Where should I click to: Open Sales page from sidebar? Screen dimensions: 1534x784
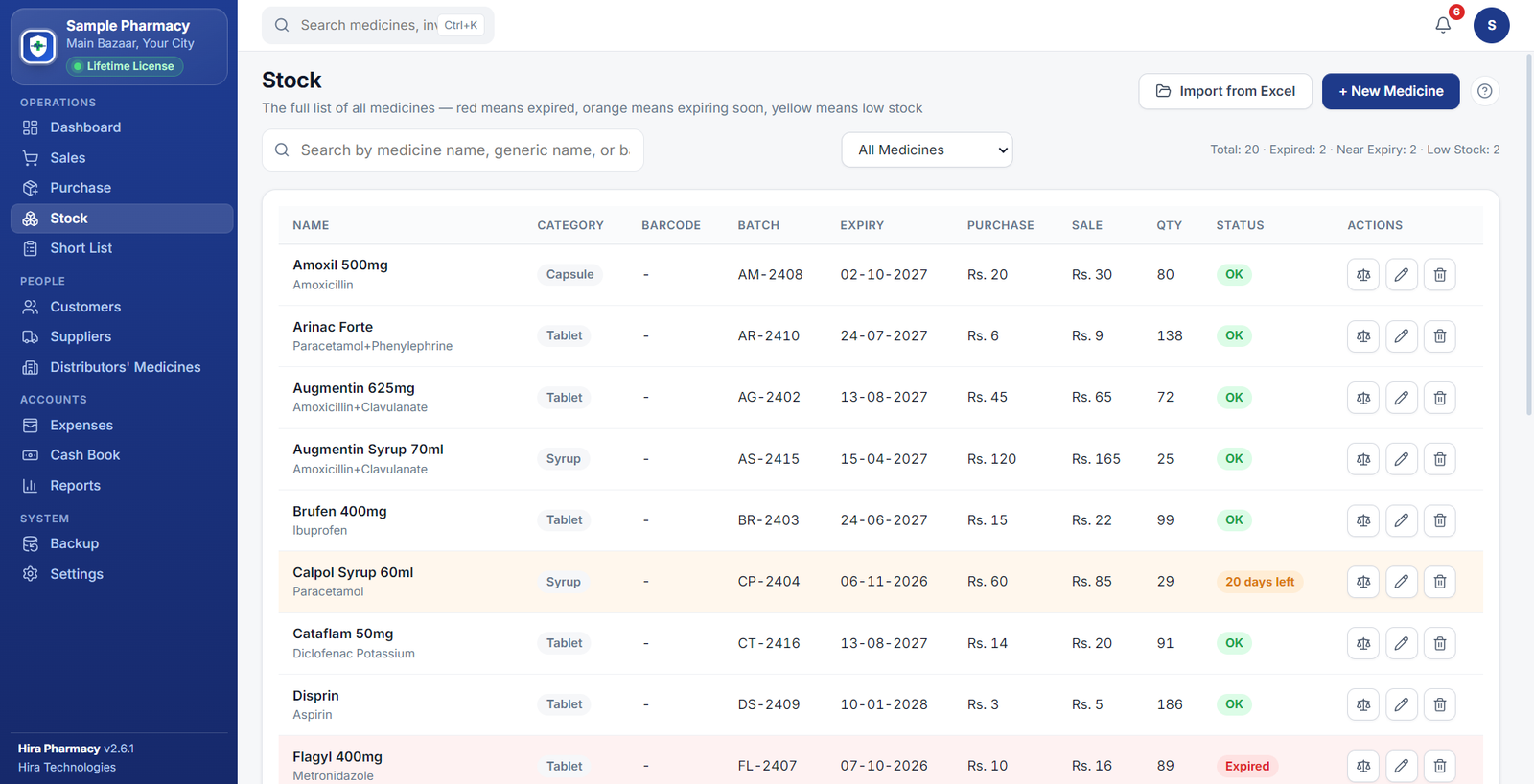pyautogui.click(x=122, y=158)
